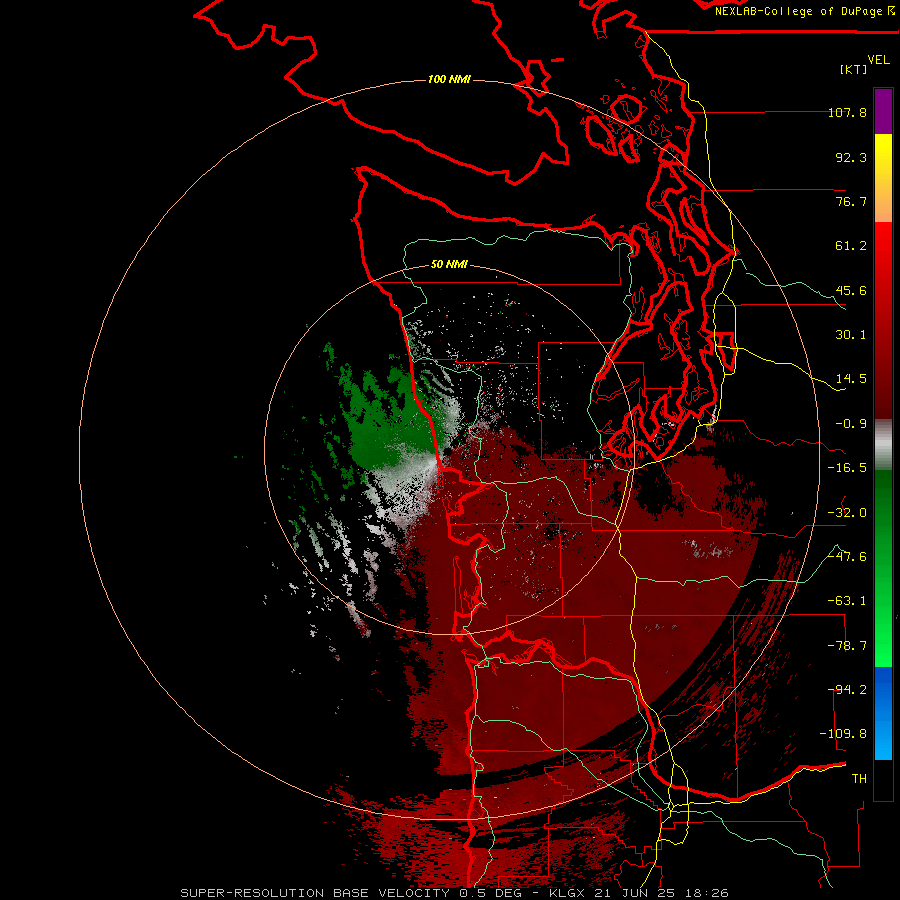Image resolution: width=900 pixels, height=900 pixels.
Task: Click the -94.2 velocity scale value
Action: coord(847,690)
